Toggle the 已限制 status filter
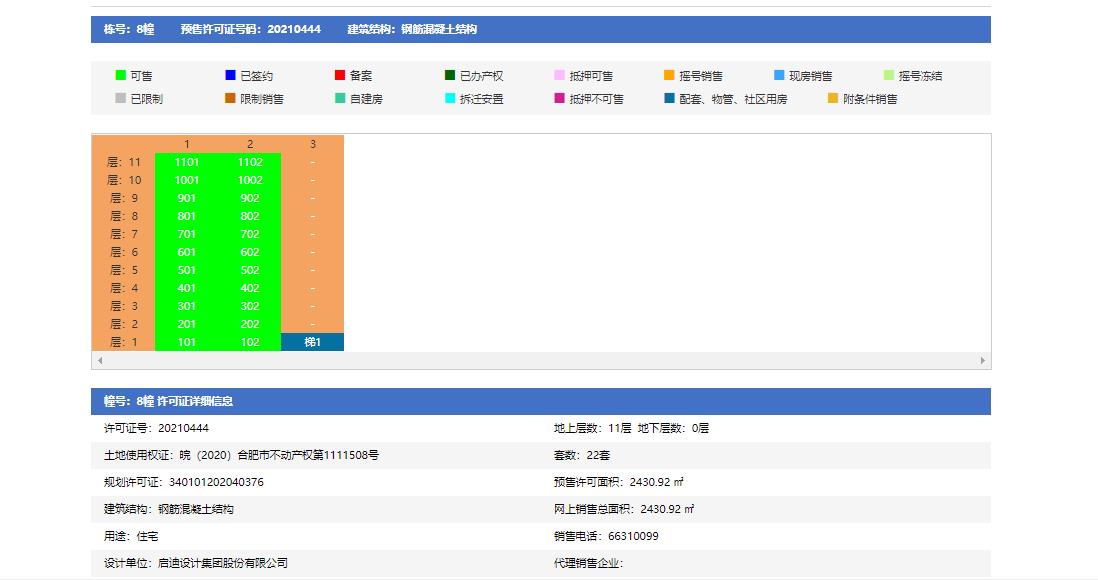Image resolution: width=1098 pixels, height=580 pixels. [x=119, y=99]
